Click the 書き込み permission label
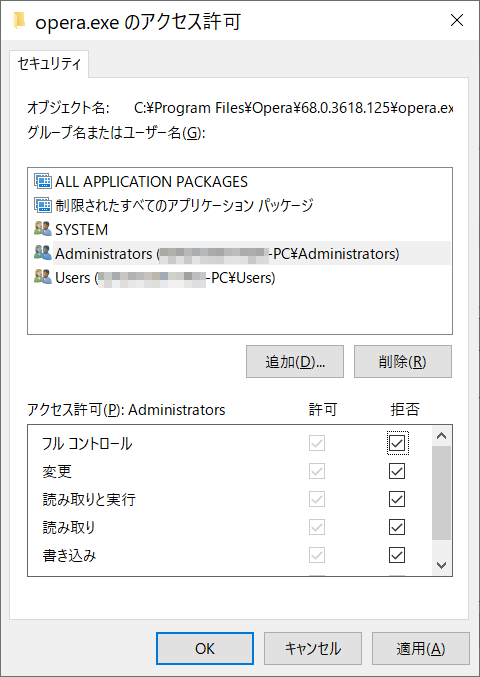Image resolution: width=480 pixels, height=677 pixels. [x=69, y=555]
